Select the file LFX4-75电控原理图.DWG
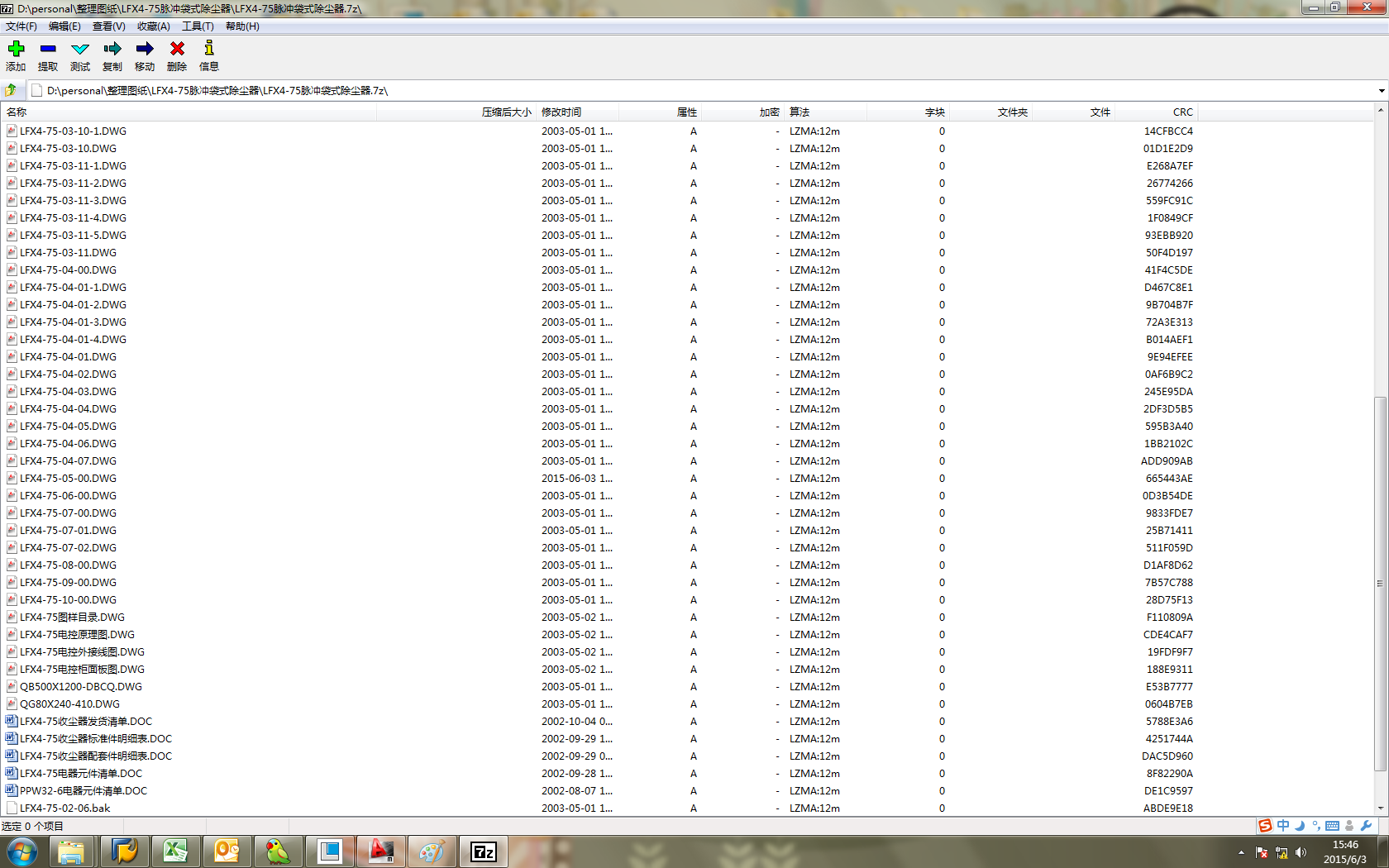The image size is (1389, 868). click(x=77, y=635)
